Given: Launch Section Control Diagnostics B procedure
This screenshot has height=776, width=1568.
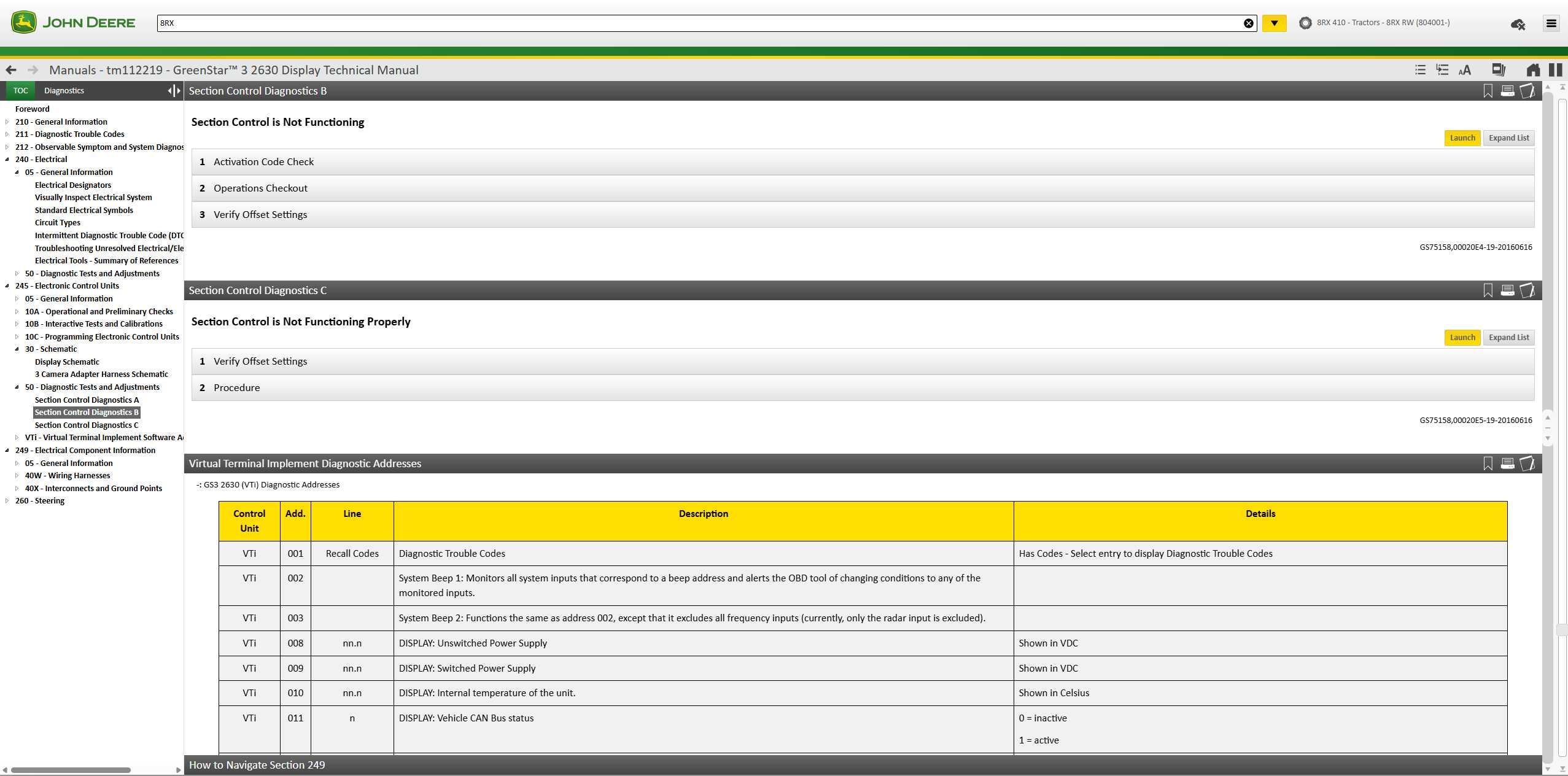Looking at the screenshot, I should [1462, 138].
